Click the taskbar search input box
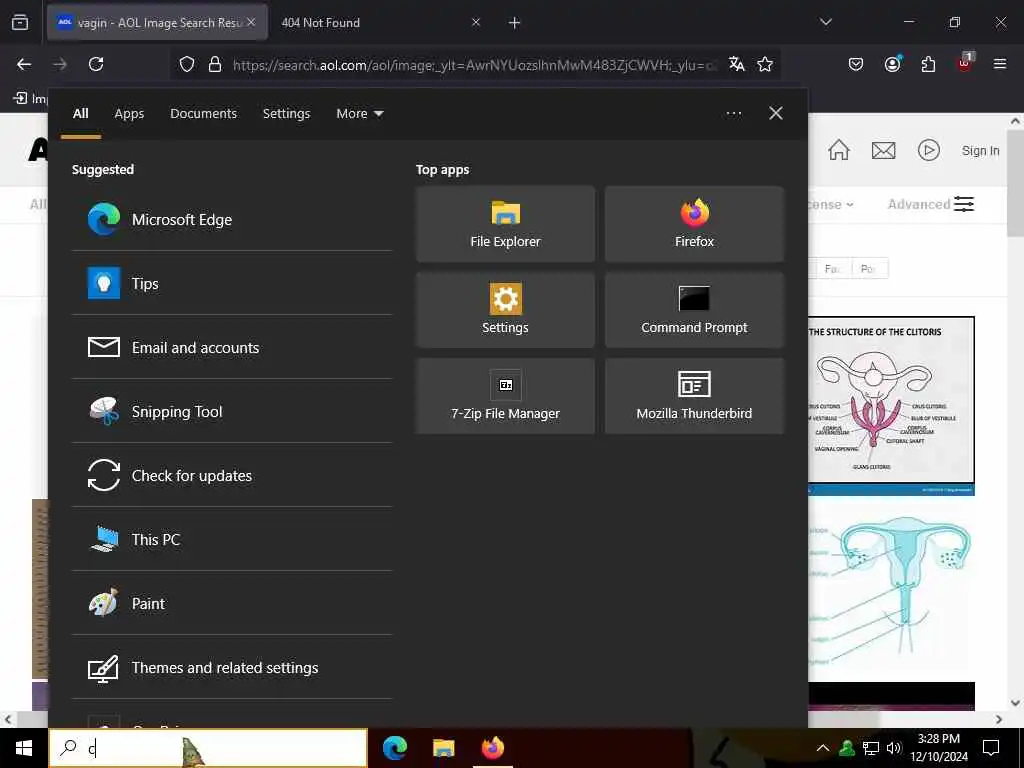 tap(208, 748)
